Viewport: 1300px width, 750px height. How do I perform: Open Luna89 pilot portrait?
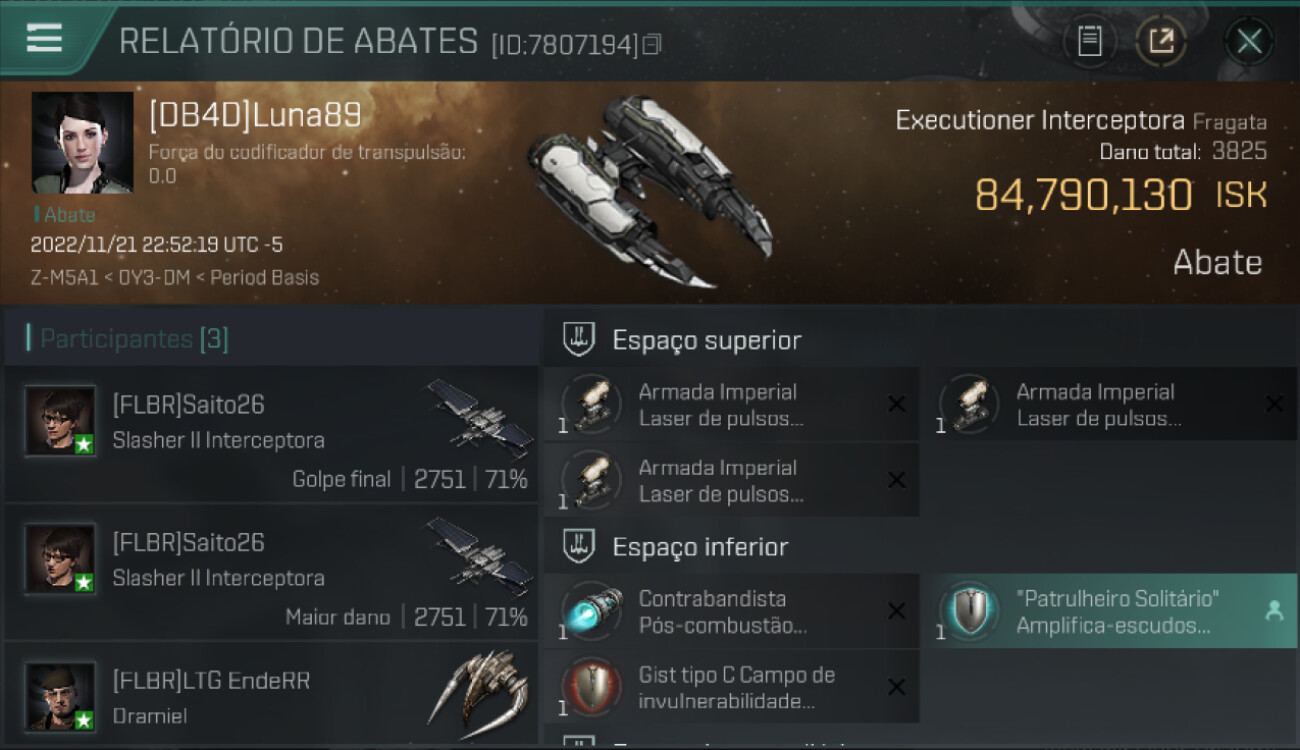(x=82, y=142)
